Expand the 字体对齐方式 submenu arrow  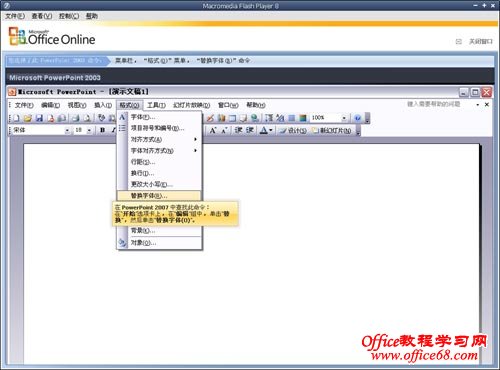click(196, 151)
